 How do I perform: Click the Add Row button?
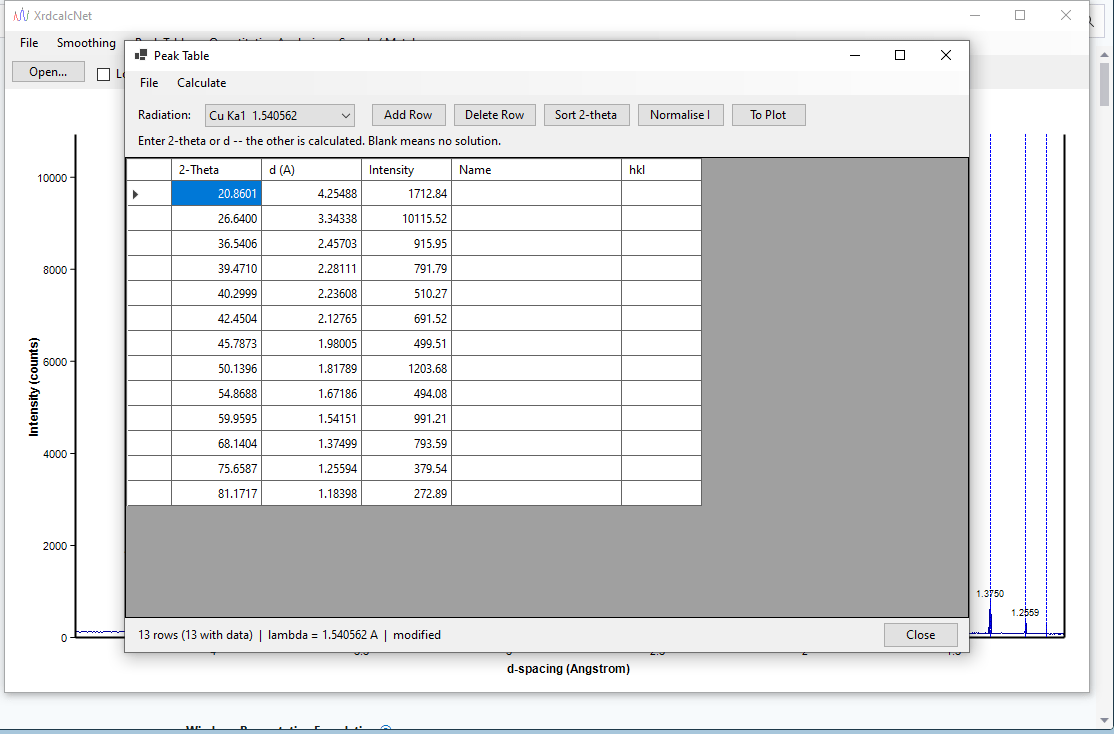point(408,115)
